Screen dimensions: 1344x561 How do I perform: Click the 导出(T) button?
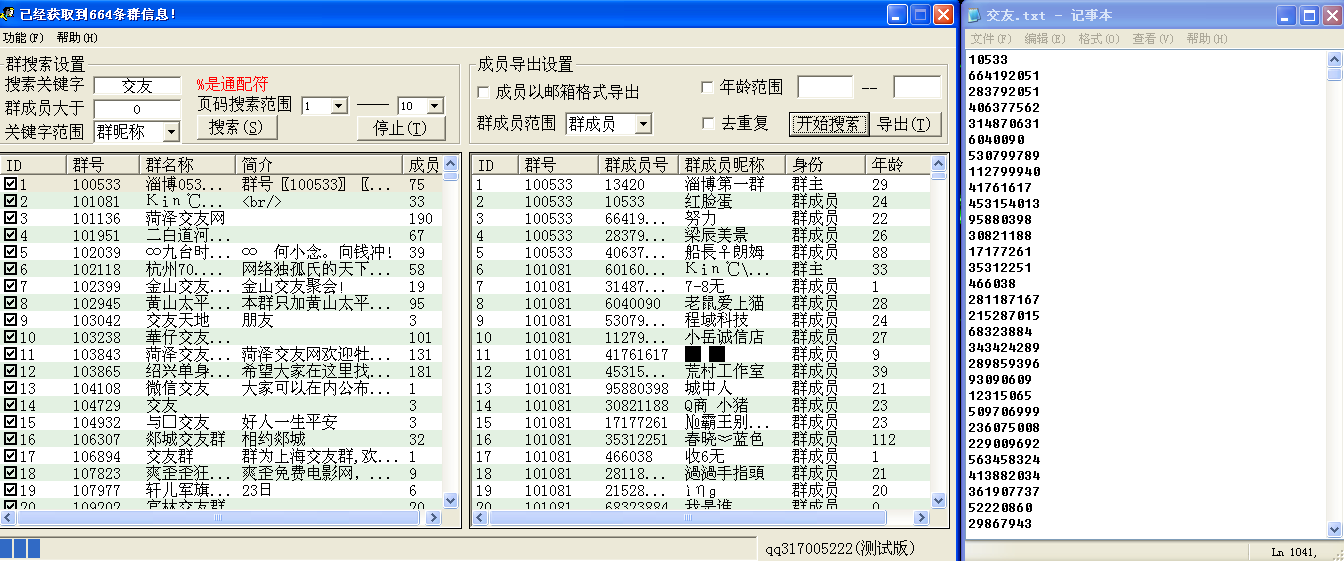908,124
